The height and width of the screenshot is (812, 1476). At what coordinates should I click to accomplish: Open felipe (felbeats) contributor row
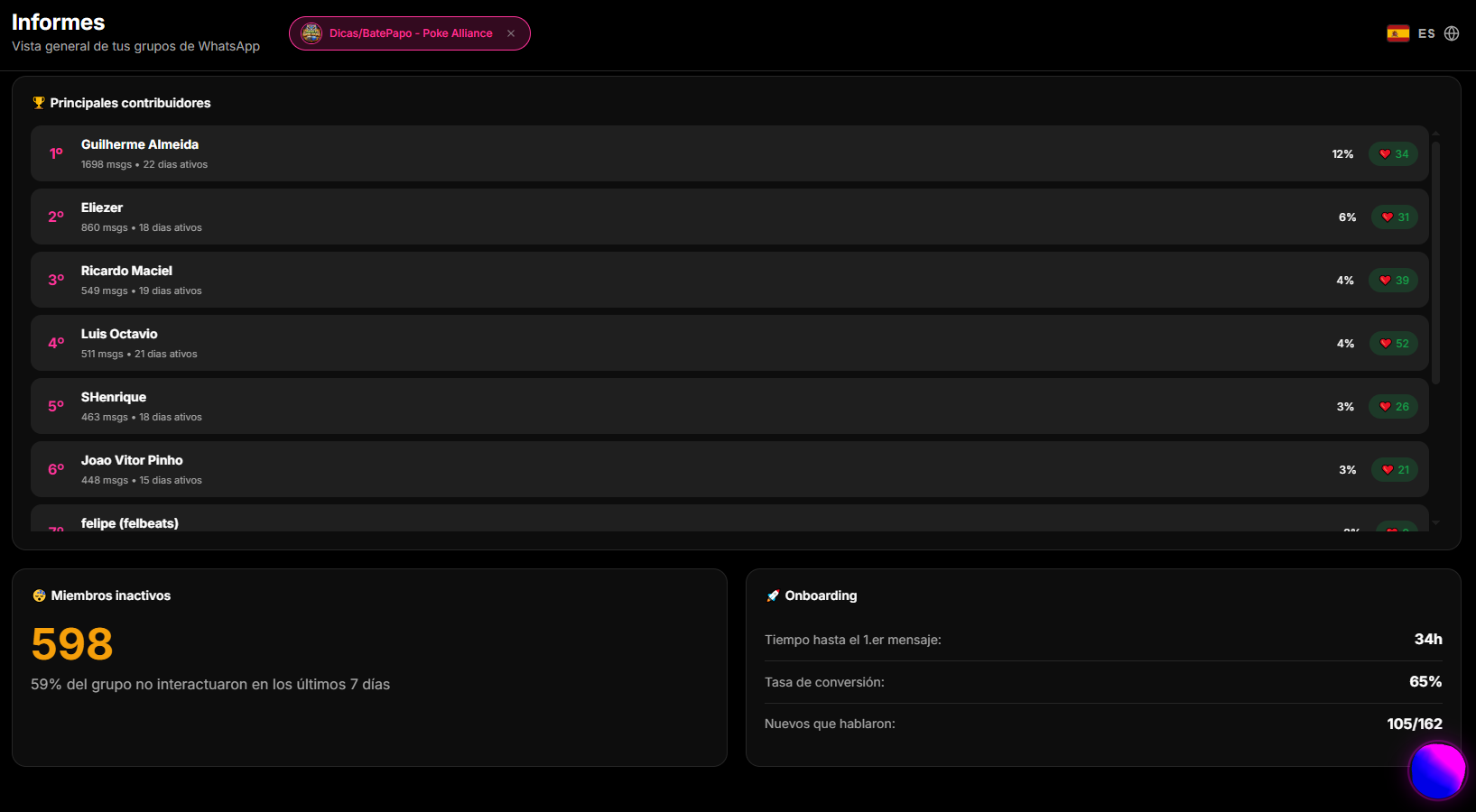(x=729, y=519)
